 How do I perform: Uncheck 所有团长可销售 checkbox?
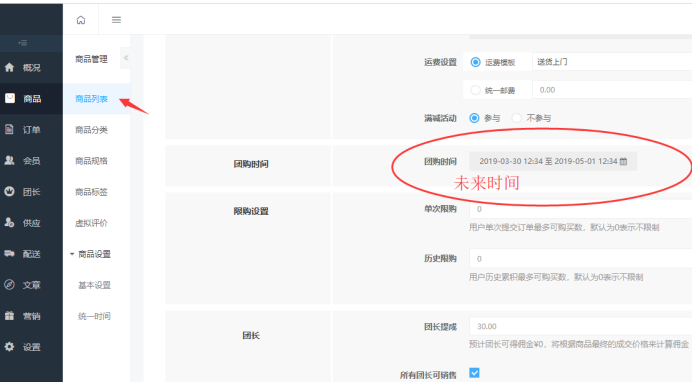(x=474, y=373)
